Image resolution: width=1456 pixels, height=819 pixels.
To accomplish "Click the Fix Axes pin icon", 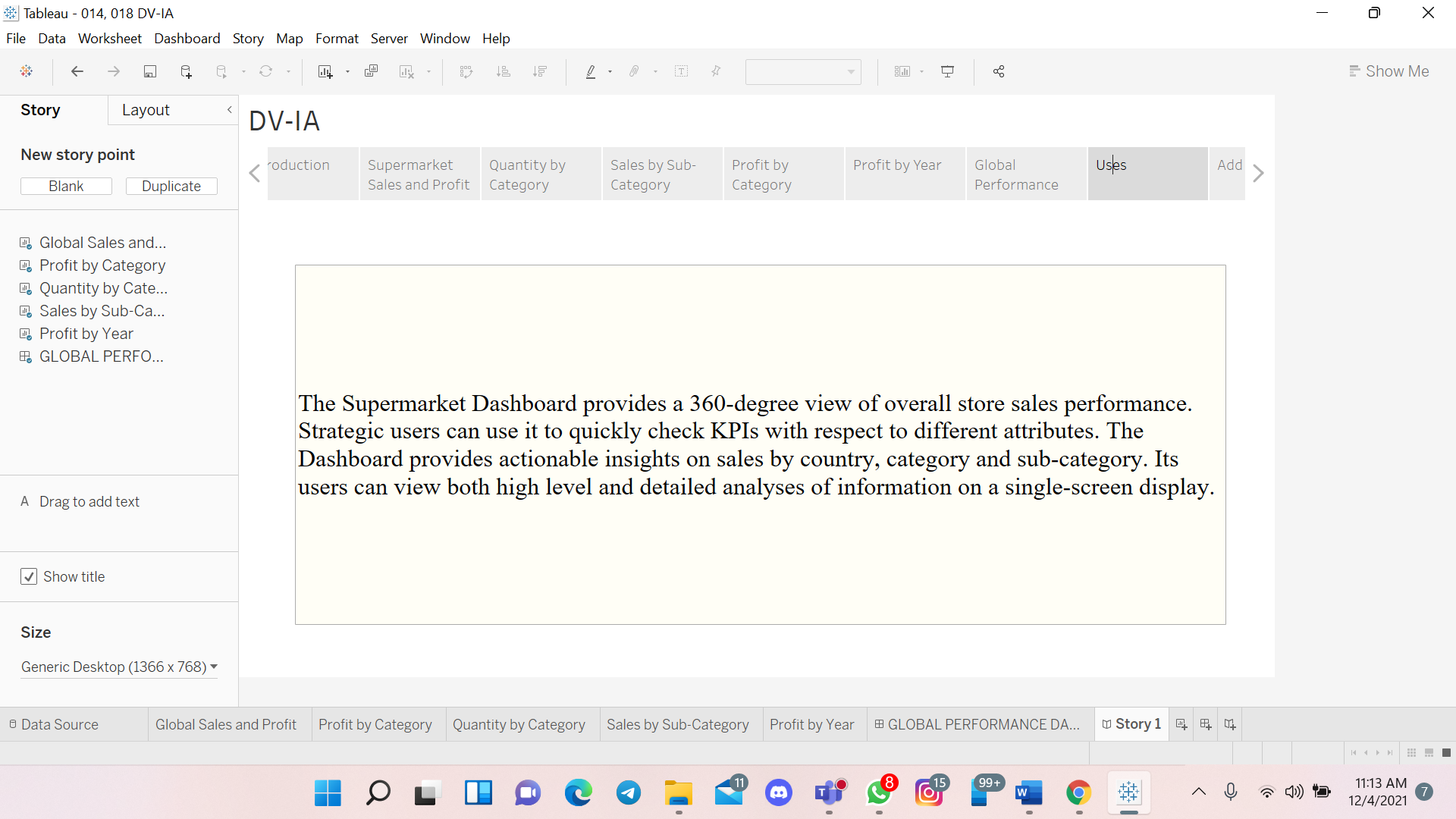I will click(716, 71).
